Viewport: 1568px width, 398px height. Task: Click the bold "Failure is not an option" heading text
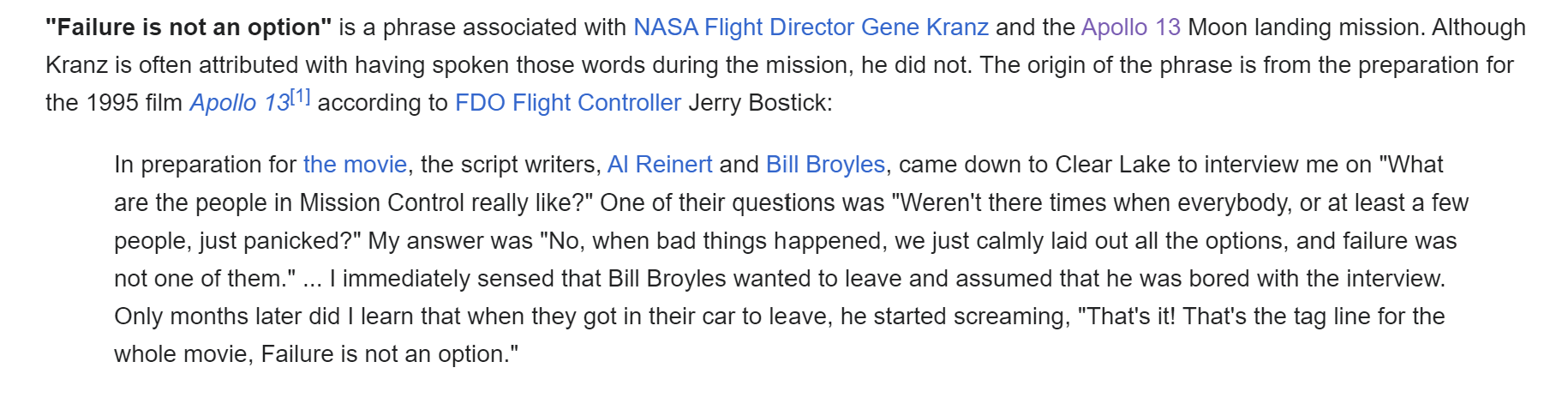pyautogui.click(x=189, y=27)
